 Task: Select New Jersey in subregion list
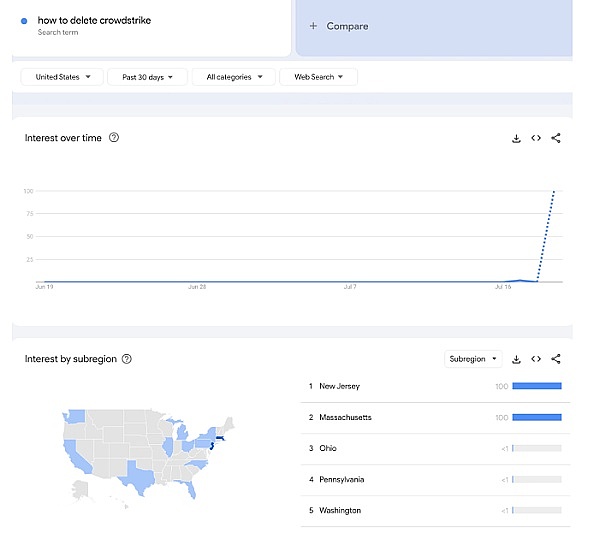(x=340, y=386)
